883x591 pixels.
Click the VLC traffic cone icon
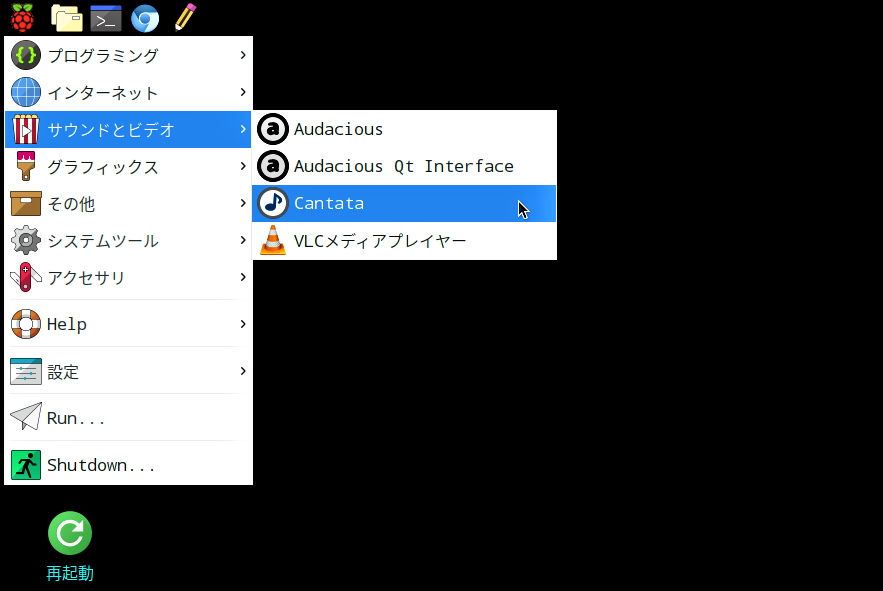pyautogui.click(x=273, y=240)
